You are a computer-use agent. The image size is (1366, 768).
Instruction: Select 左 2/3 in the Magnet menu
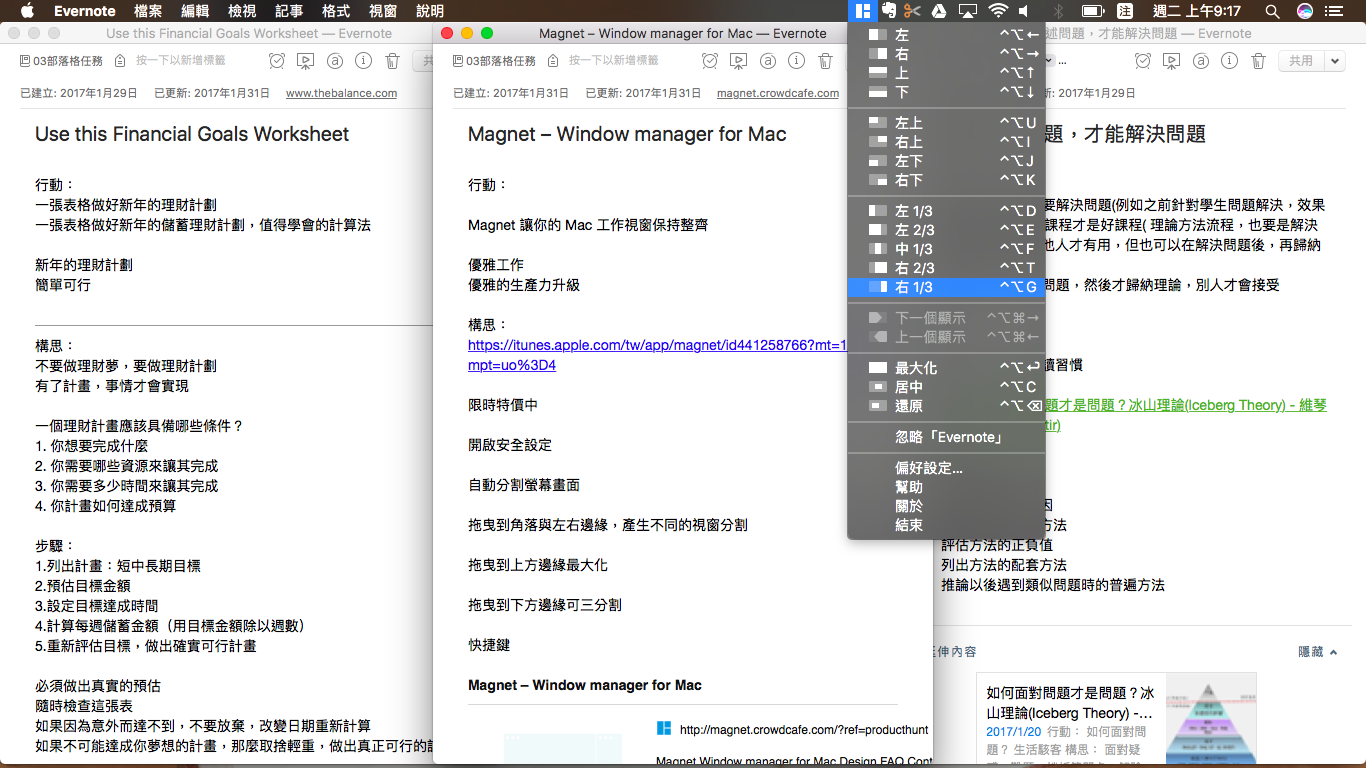[946, 230]
